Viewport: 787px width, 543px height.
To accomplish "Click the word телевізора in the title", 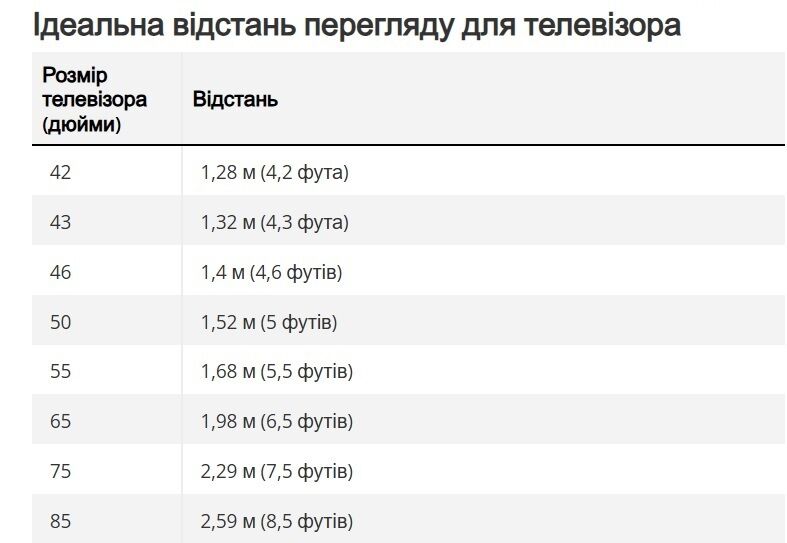I will (602, 25).
